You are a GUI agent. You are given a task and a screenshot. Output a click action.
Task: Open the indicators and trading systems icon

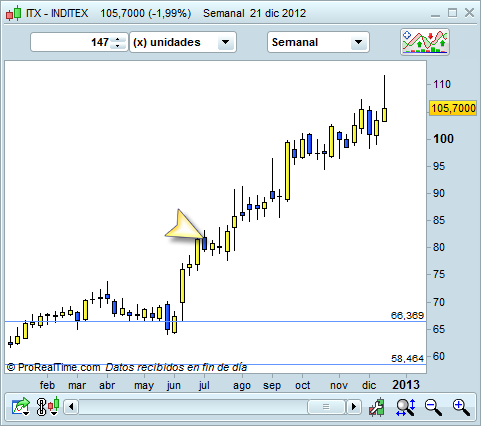[x=425, y=42]
